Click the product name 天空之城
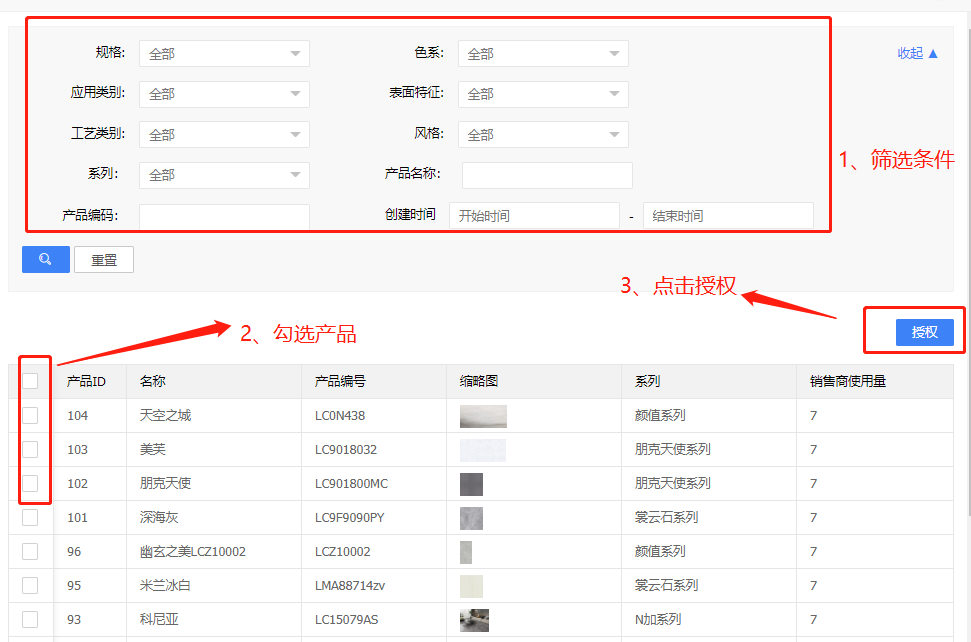 point(165,415)
